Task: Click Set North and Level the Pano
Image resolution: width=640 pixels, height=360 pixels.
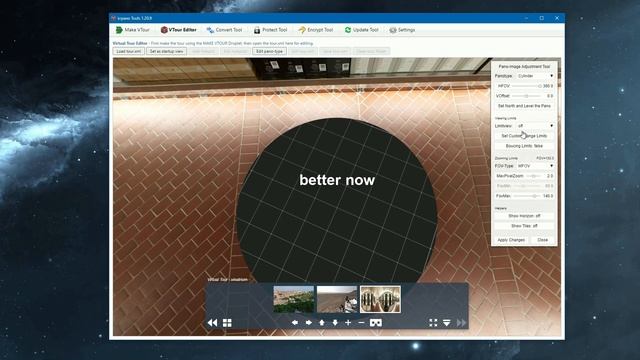Action: (524, 106)
